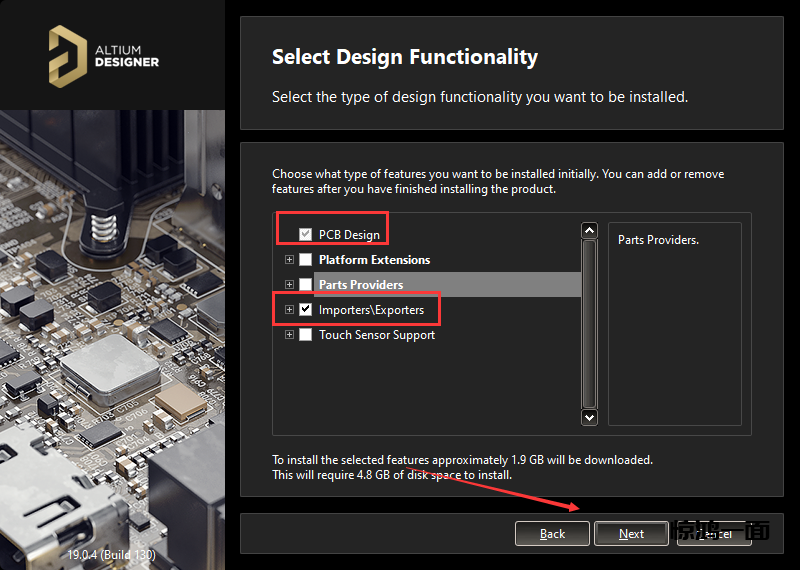This screenshot has height=570, width=800.
Task: Cancel the installation wizard
Action: pyautogui.click(x=714, y=534)
